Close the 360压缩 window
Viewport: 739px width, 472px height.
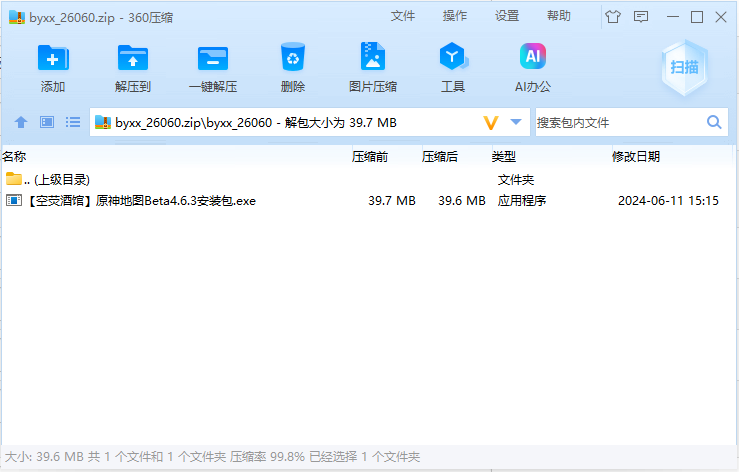pyautogui.click(x=721, y=17)
